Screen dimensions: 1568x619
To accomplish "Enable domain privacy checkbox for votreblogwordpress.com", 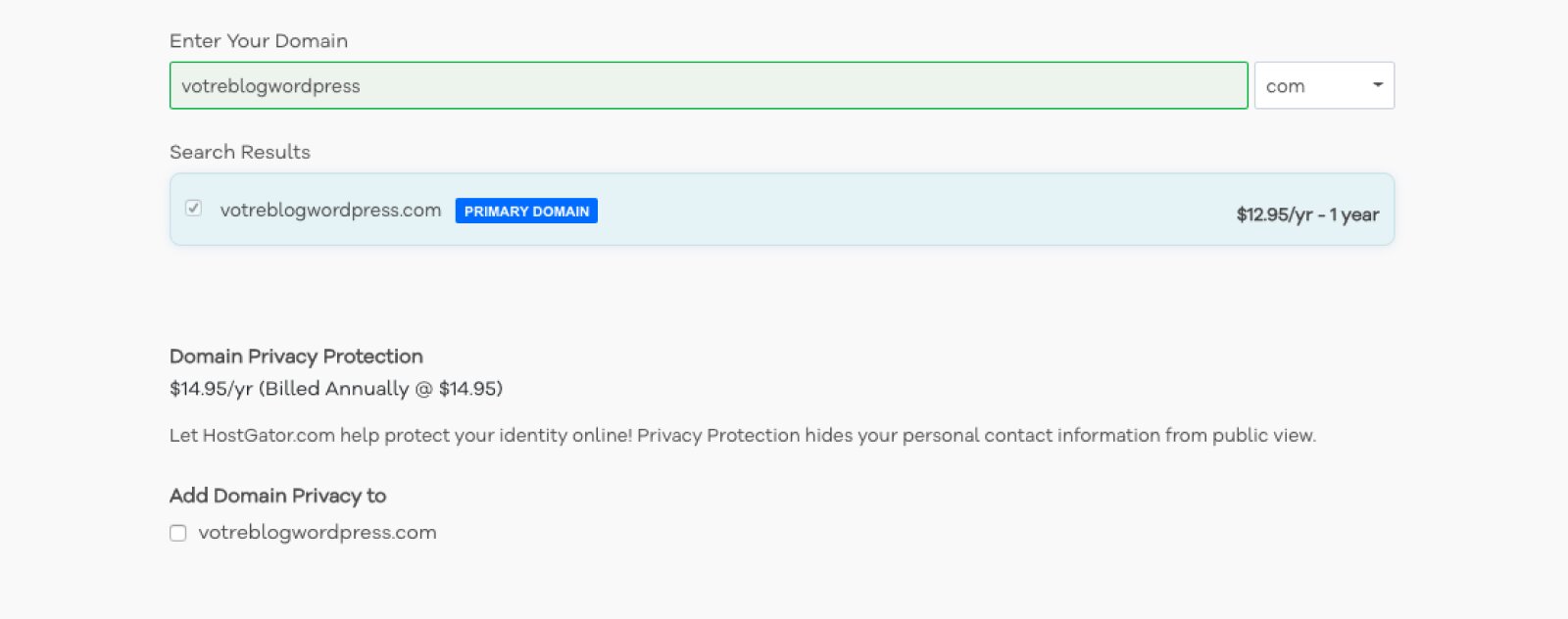I will [177, 533].
